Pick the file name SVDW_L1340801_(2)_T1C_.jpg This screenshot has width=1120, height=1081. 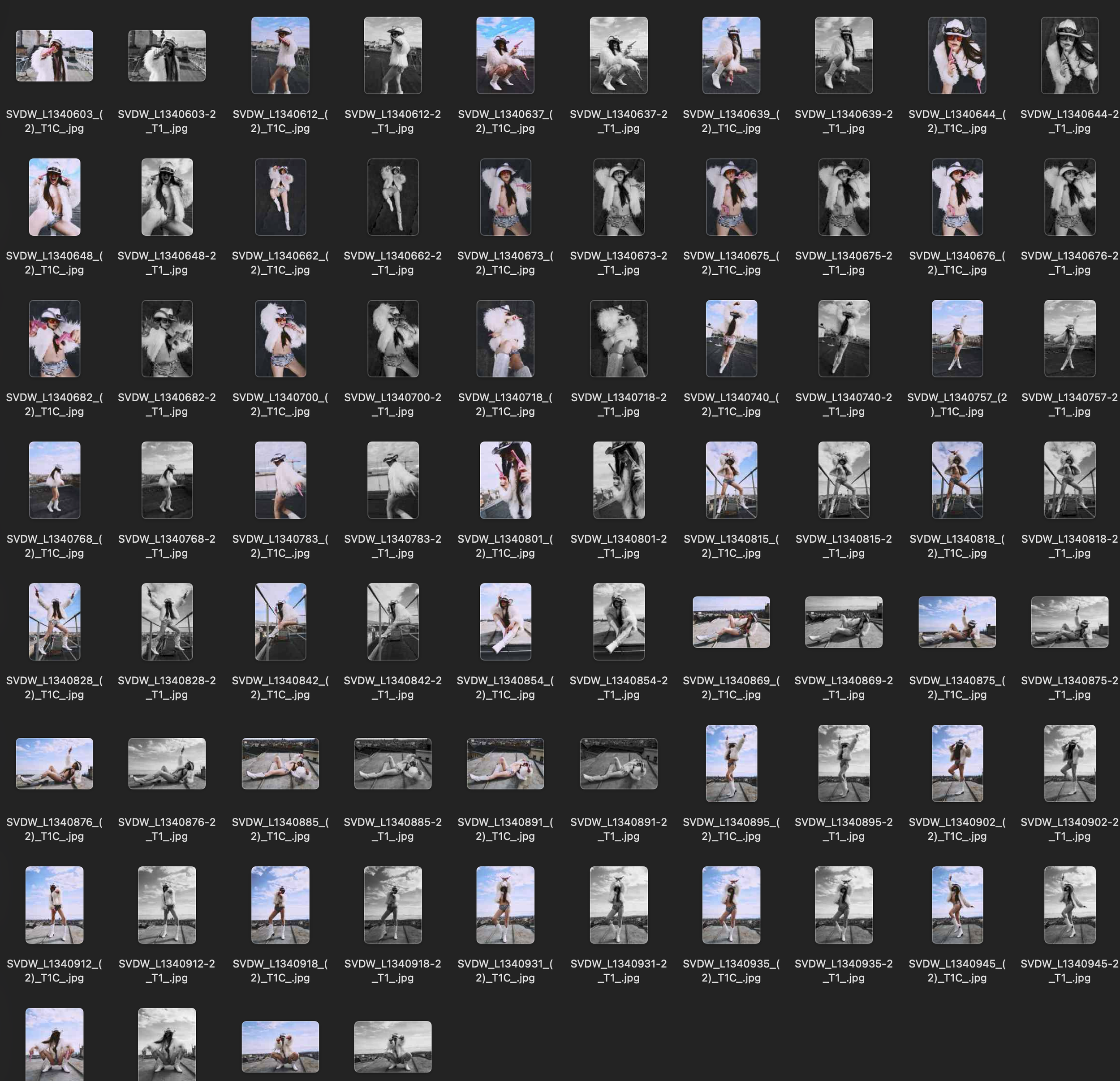(x=505, y=546)
